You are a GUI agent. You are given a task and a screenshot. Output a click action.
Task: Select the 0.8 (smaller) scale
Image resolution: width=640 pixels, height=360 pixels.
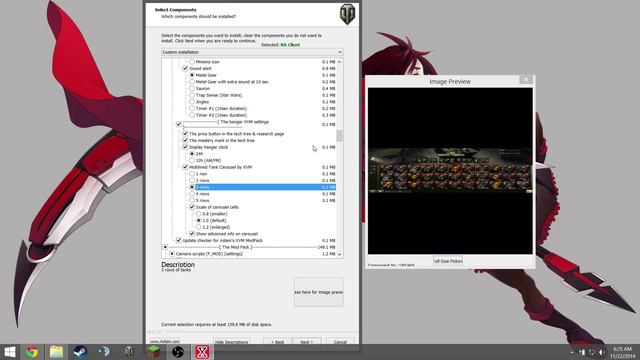(199, 214)
